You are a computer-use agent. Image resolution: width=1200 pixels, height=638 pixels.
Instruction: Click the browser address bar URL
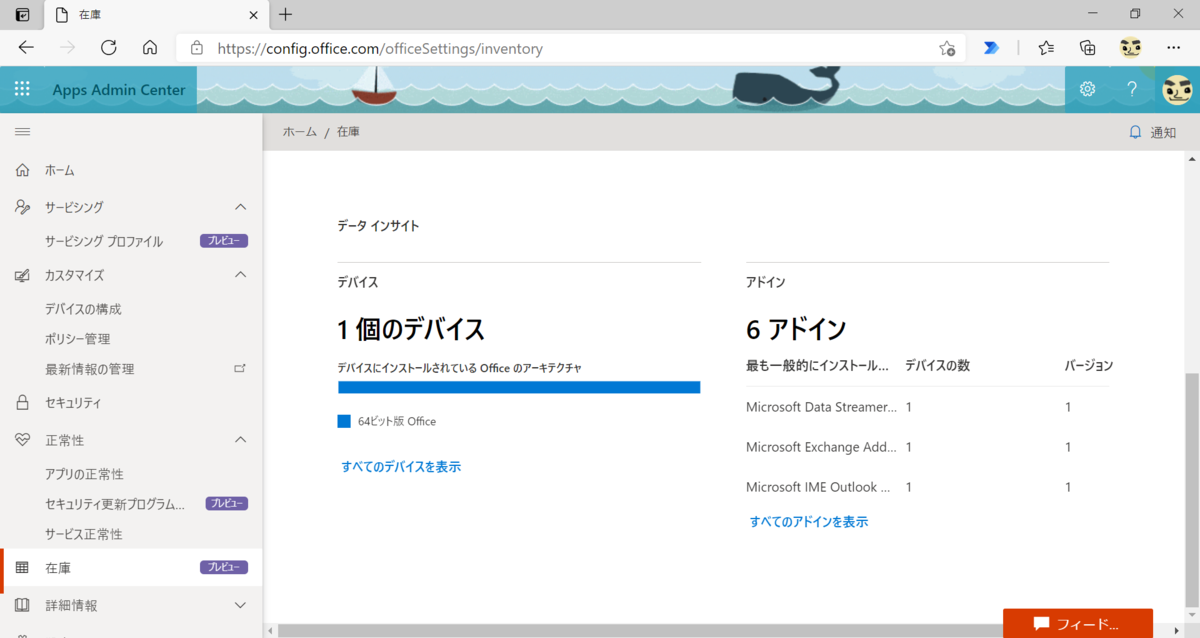381,48
